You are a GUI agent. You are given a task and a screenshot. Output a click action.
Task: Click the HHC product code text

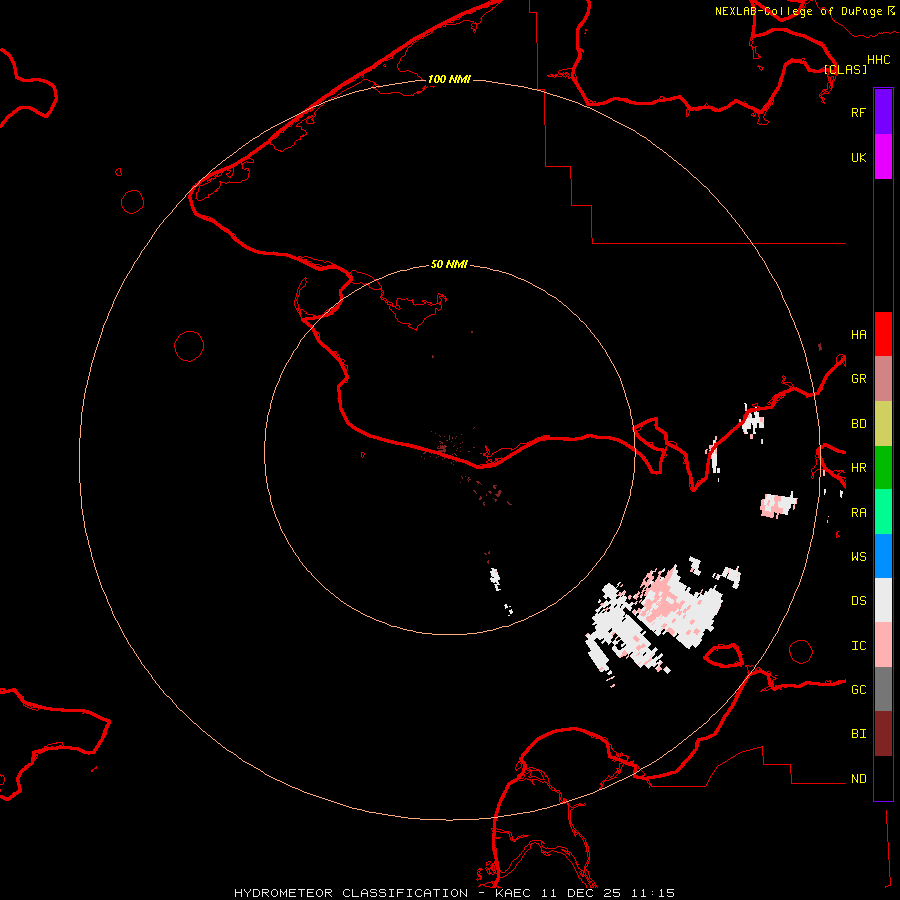coord(878,60)
